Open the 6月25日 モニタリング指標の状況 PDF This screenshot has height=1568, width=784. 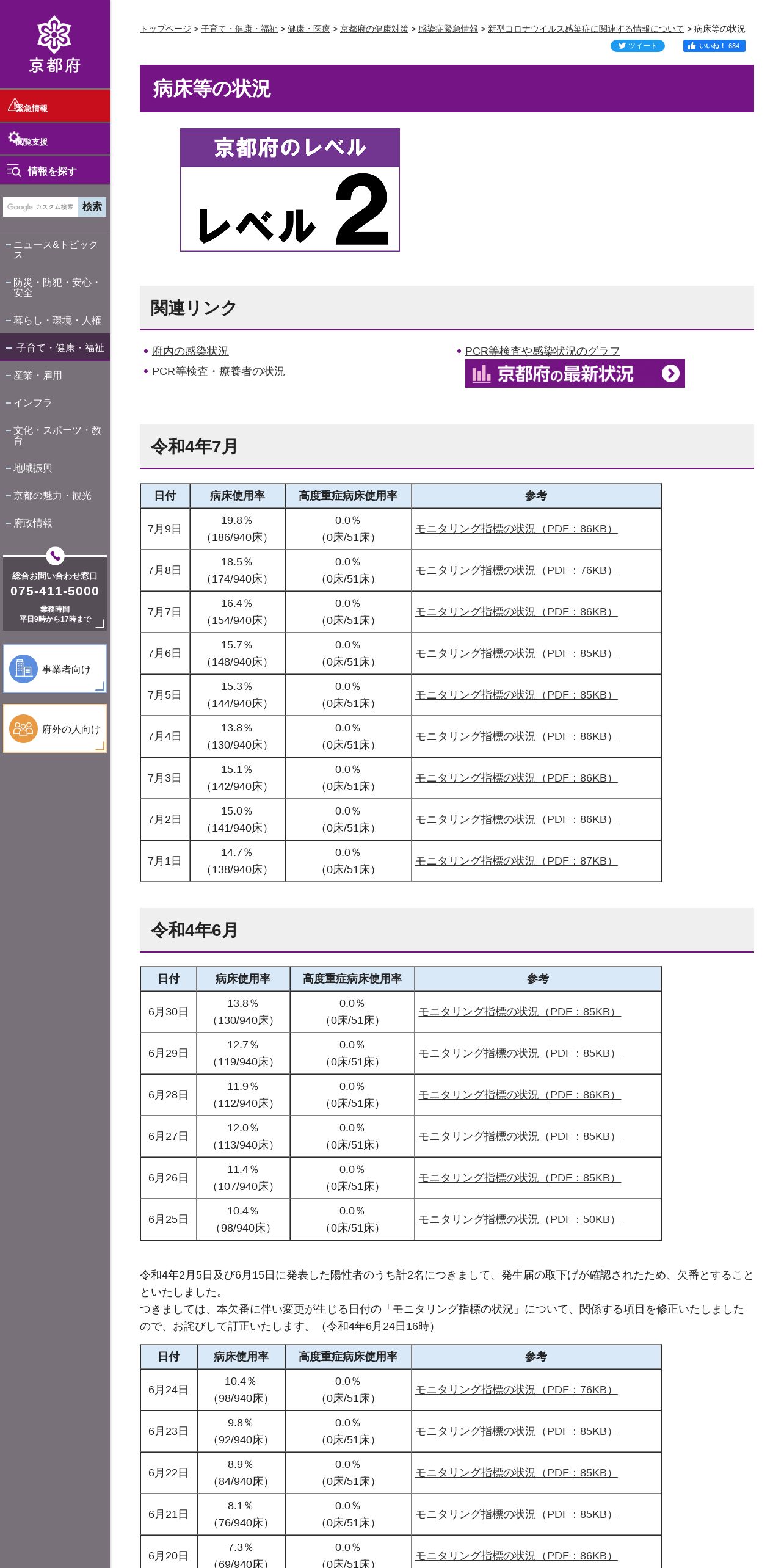click(x=520, y=1219)
